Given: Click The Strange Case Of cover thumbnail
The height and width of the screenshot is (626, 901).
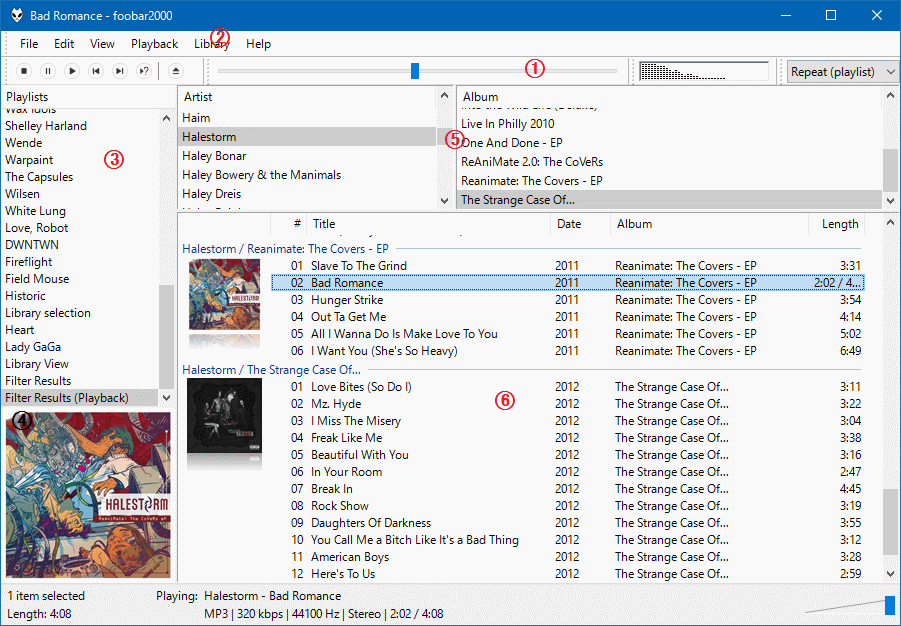Looking at the screenshot, I should [x=224, y=414].
